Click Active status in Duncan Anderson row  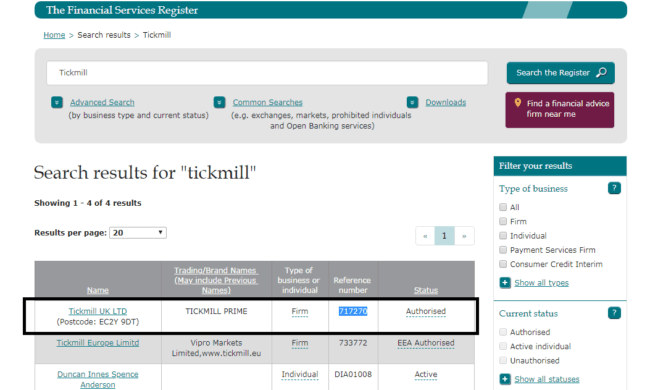(426, 374)
